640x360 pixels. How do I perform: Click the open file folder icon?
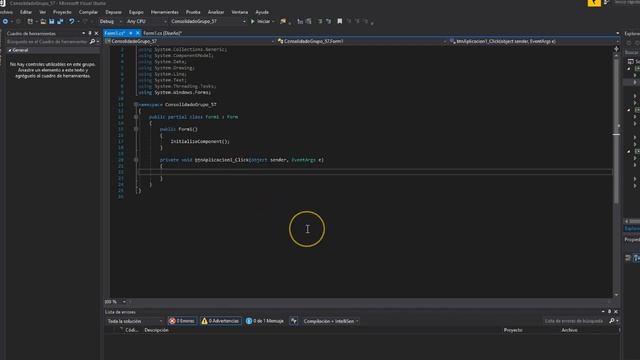(43, 21)
